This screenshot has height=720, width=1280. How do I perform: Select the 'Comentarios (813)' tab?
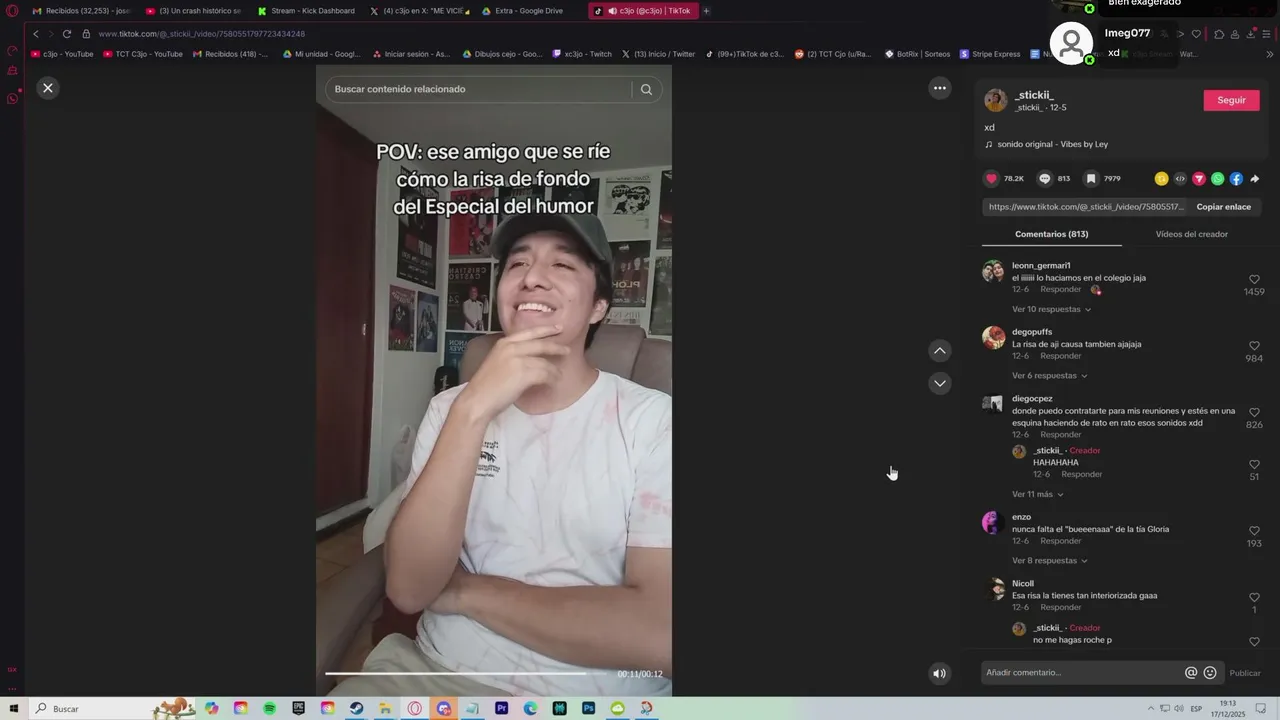click(1051, 234)
